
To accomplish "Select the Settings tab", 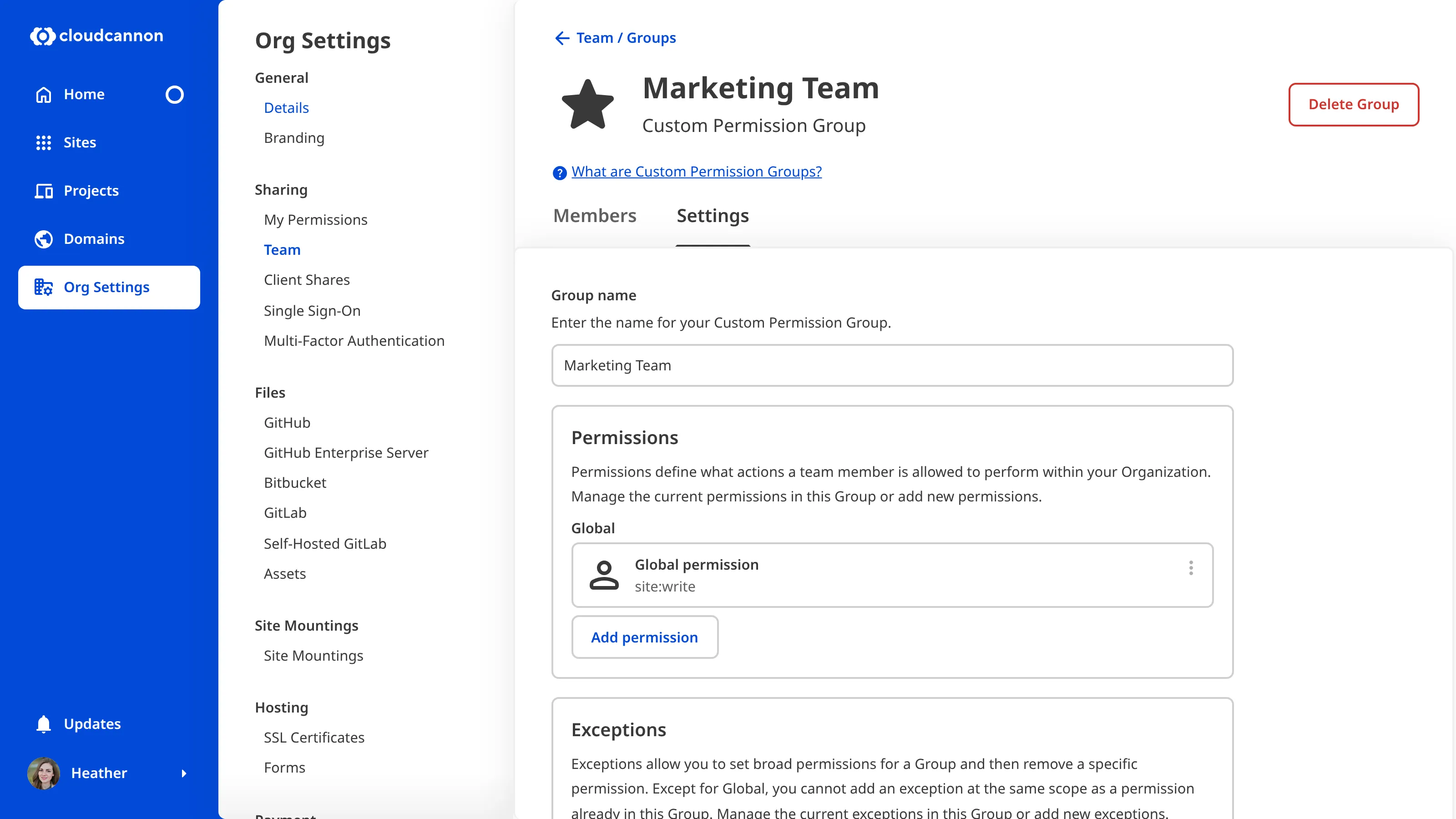I will (x=712, y=215).
